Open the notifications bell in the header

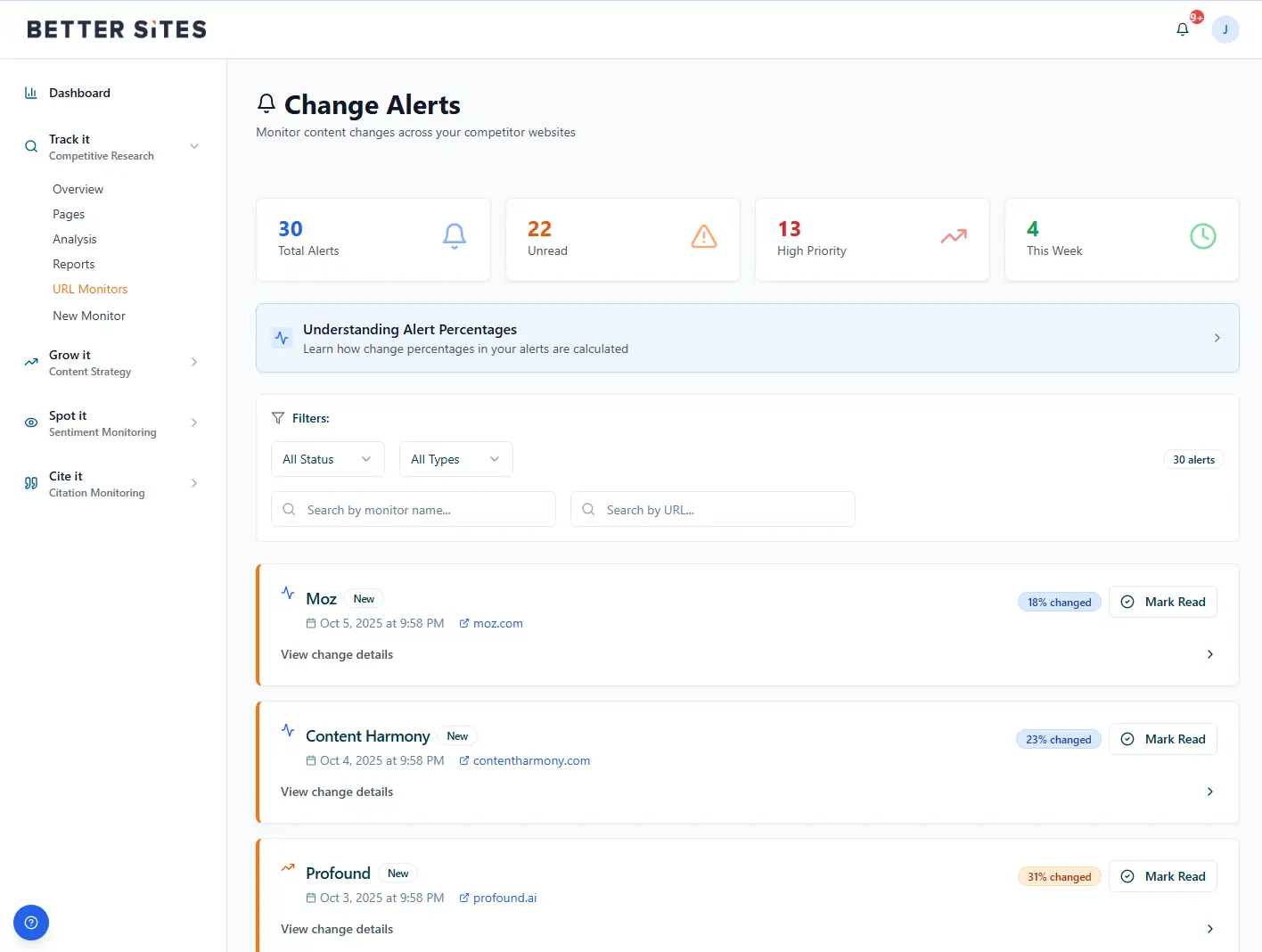[1183, 29]
